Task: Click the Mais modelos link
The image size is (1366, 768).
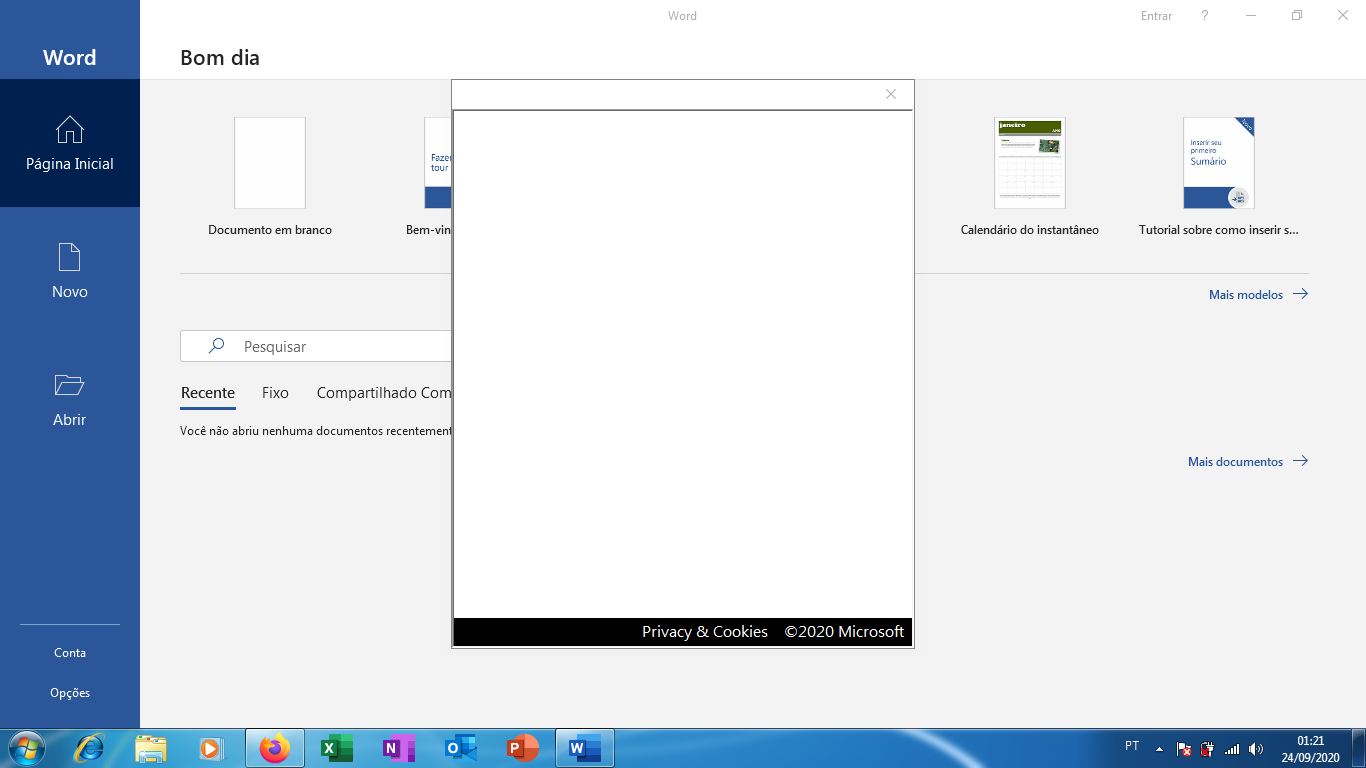Action: click(x=1245, y=295)
